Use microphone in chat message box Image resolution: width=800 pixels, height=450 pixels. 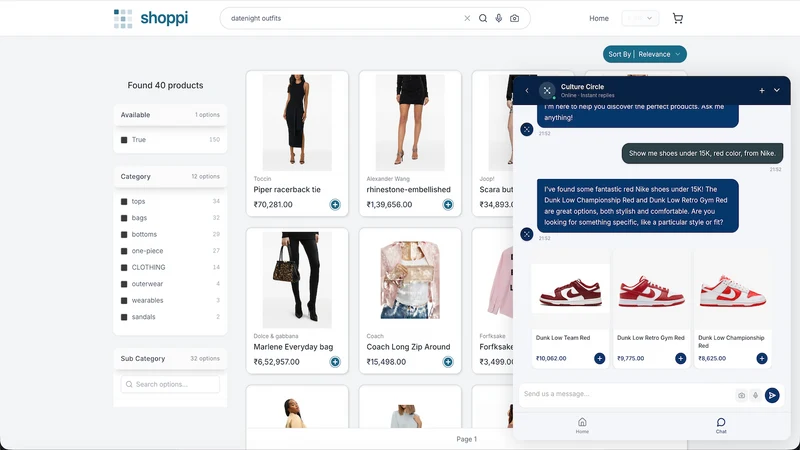click(x=756, y=395)
